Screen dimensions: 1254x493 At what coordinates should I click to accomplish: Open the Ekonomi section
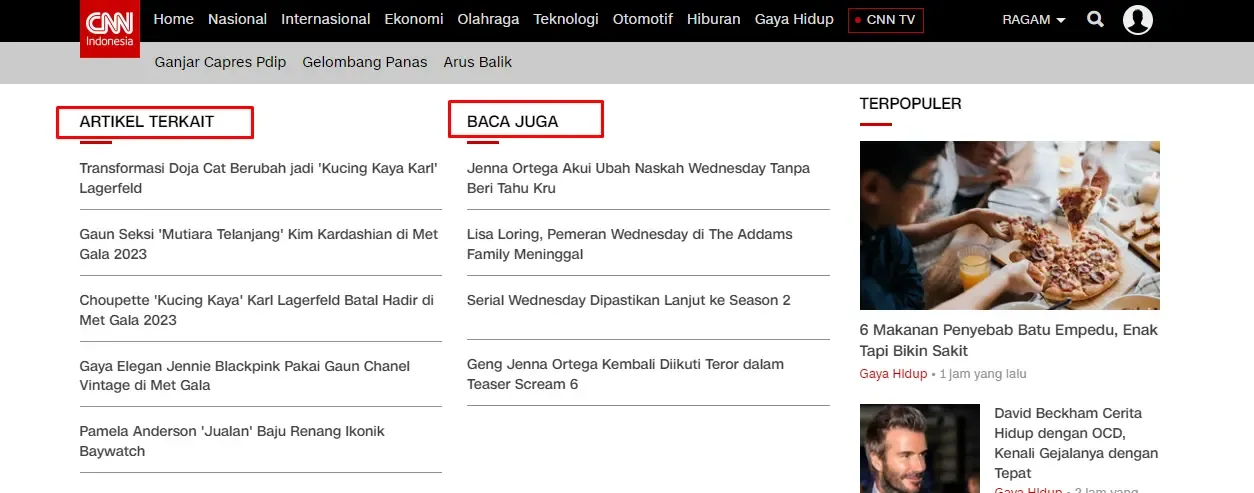tap(414, 19)
